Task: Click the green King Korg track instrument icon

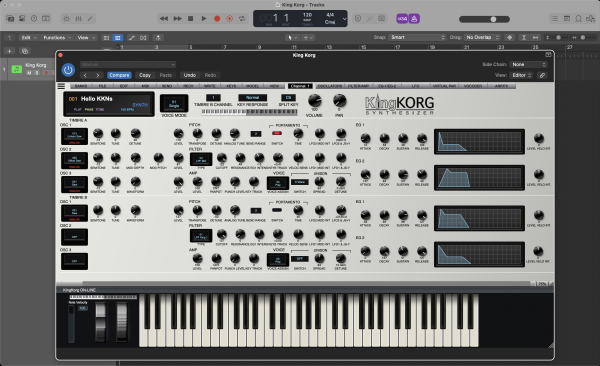Action: (x=17, y=69)
